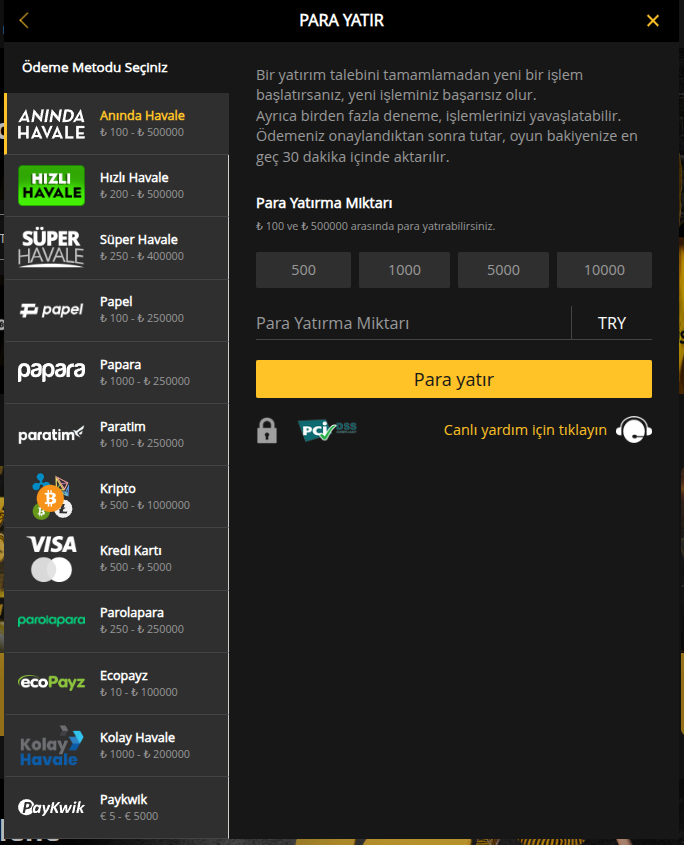Open the Ecopayz method title
684x845 pixels.
coord(124,676)
